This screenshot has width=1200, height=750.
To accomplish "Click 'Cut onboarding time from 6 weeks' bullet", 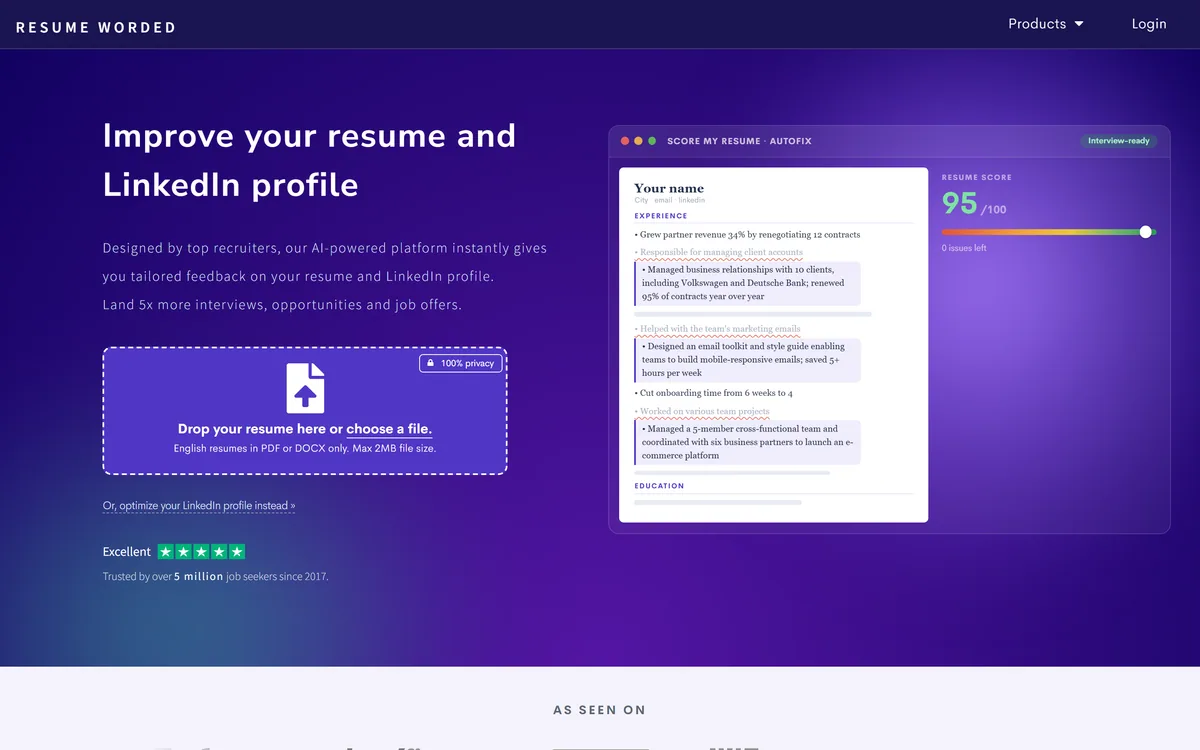I will (713, 393).
